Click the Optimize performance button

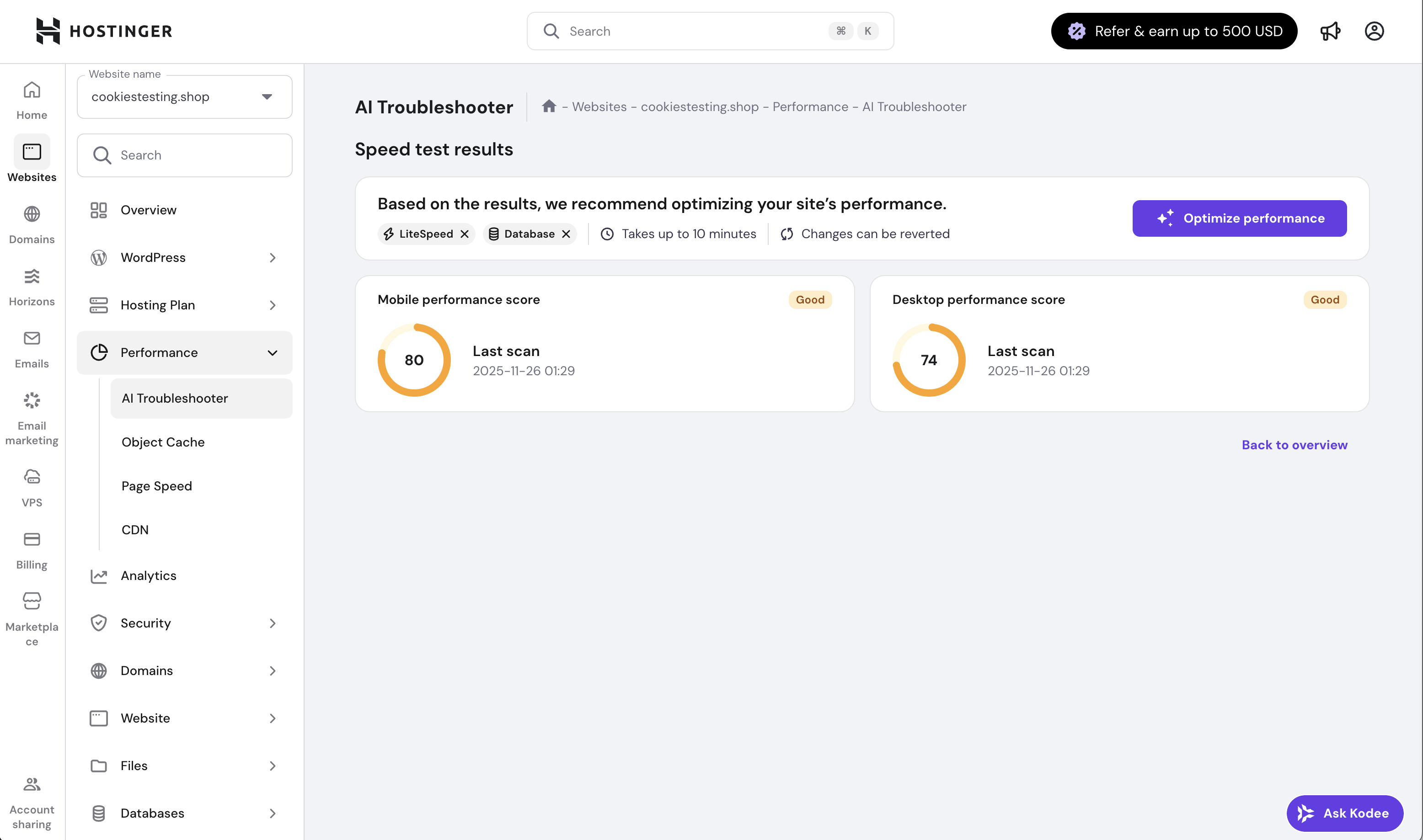[1240, 218]
